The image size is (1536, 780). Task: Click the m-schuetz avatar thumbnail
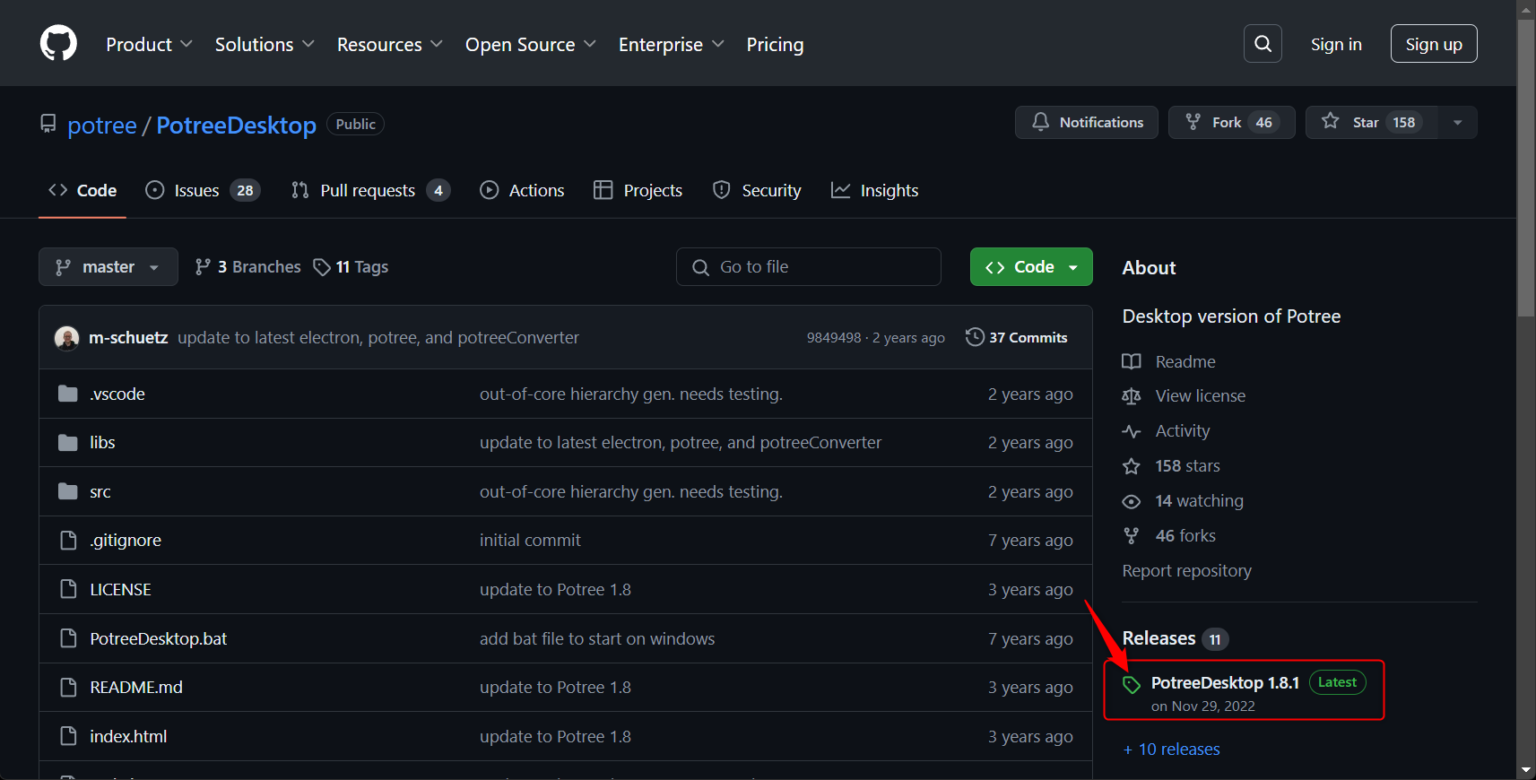click(67, 338)
